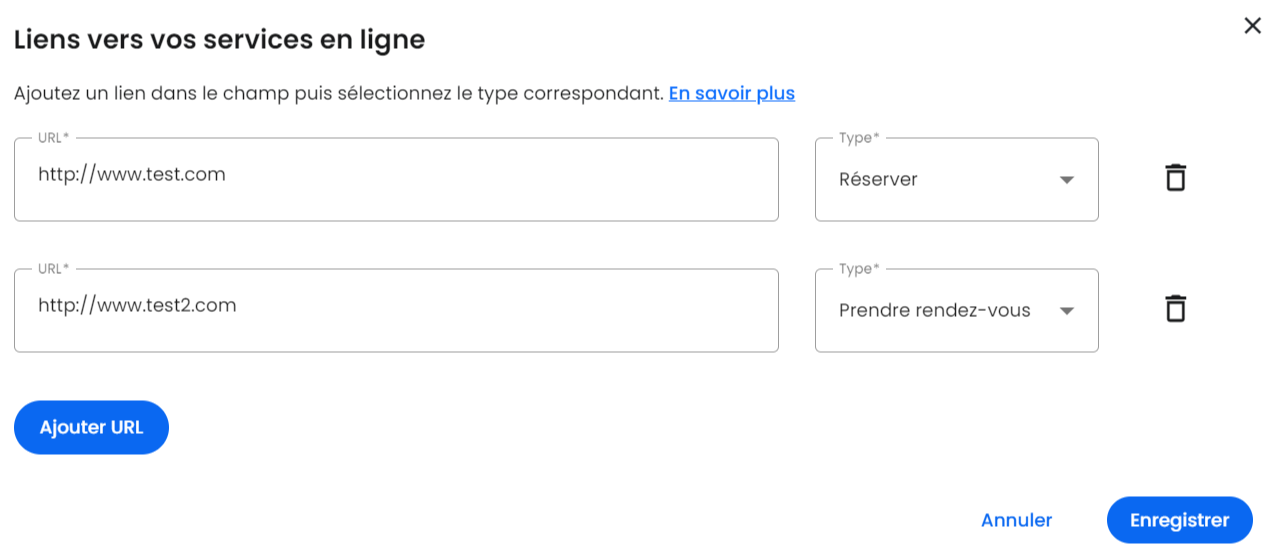Expand the arrow next to Réserver
The width and height of the screenshot is (1272, 558).
coord(1066,180)
